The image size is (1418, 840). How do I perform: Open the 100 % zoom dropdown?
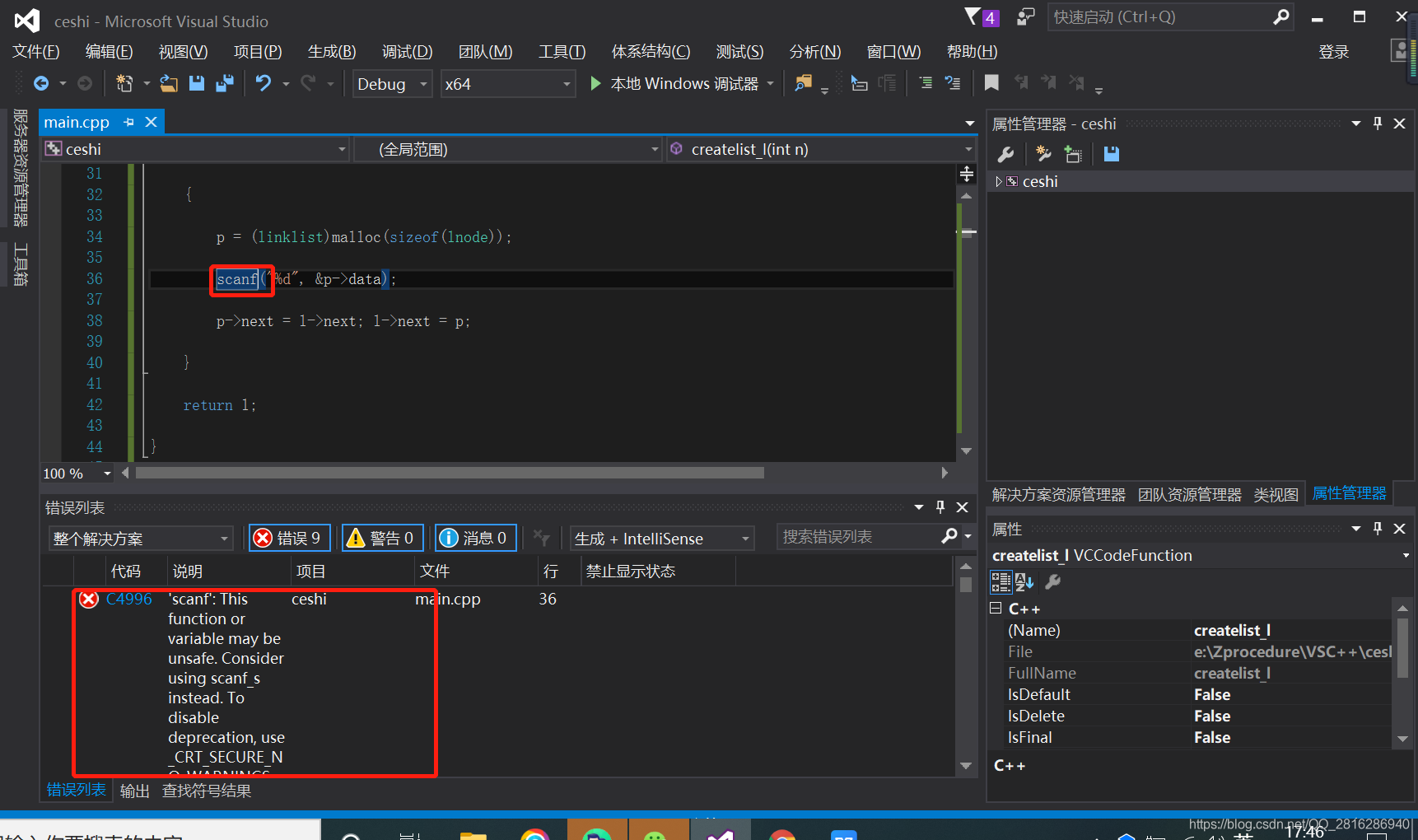tap(107, 474)
